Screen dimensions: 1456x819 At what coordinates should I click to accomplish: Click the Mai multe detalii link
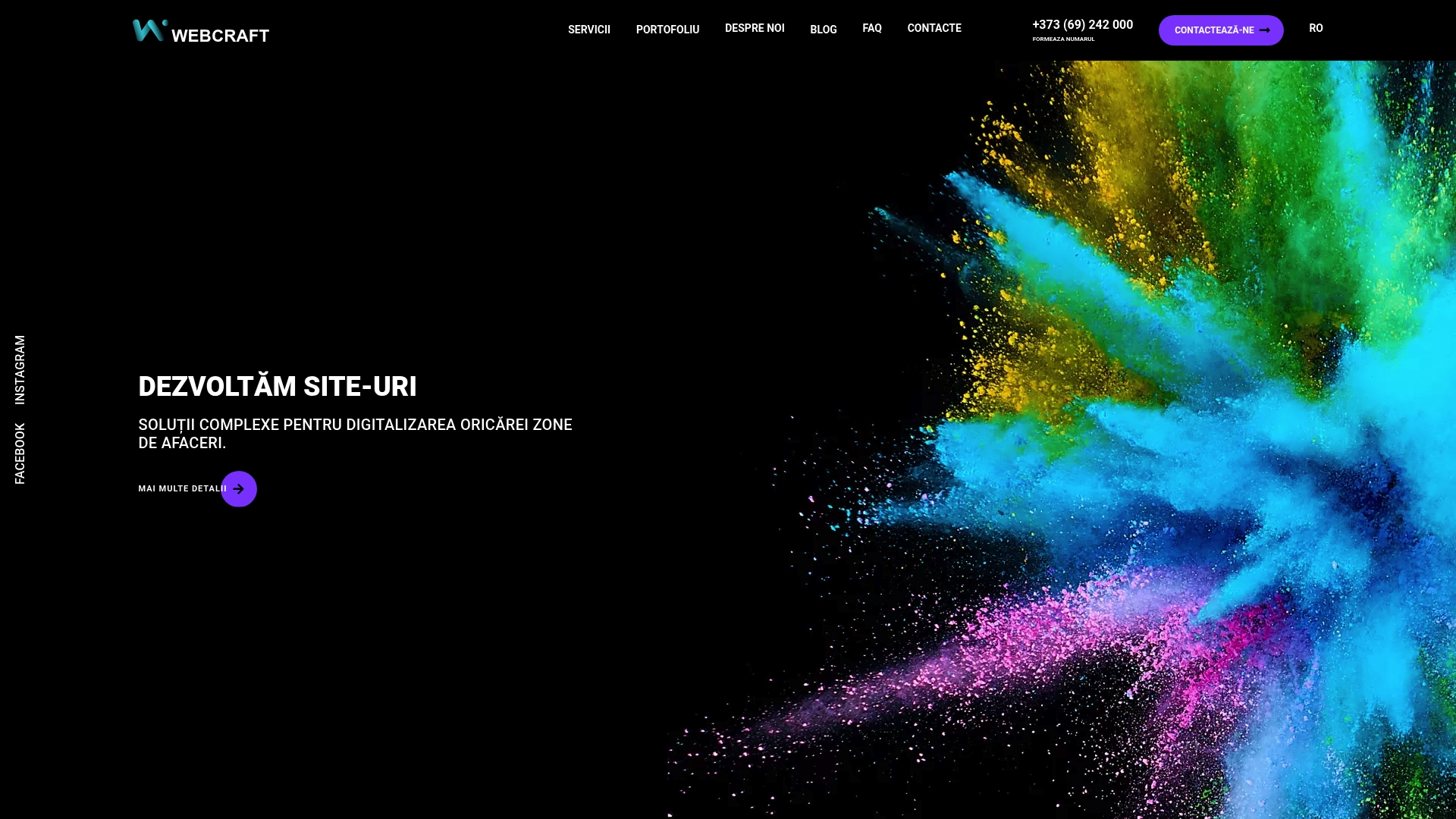[182, 489]
